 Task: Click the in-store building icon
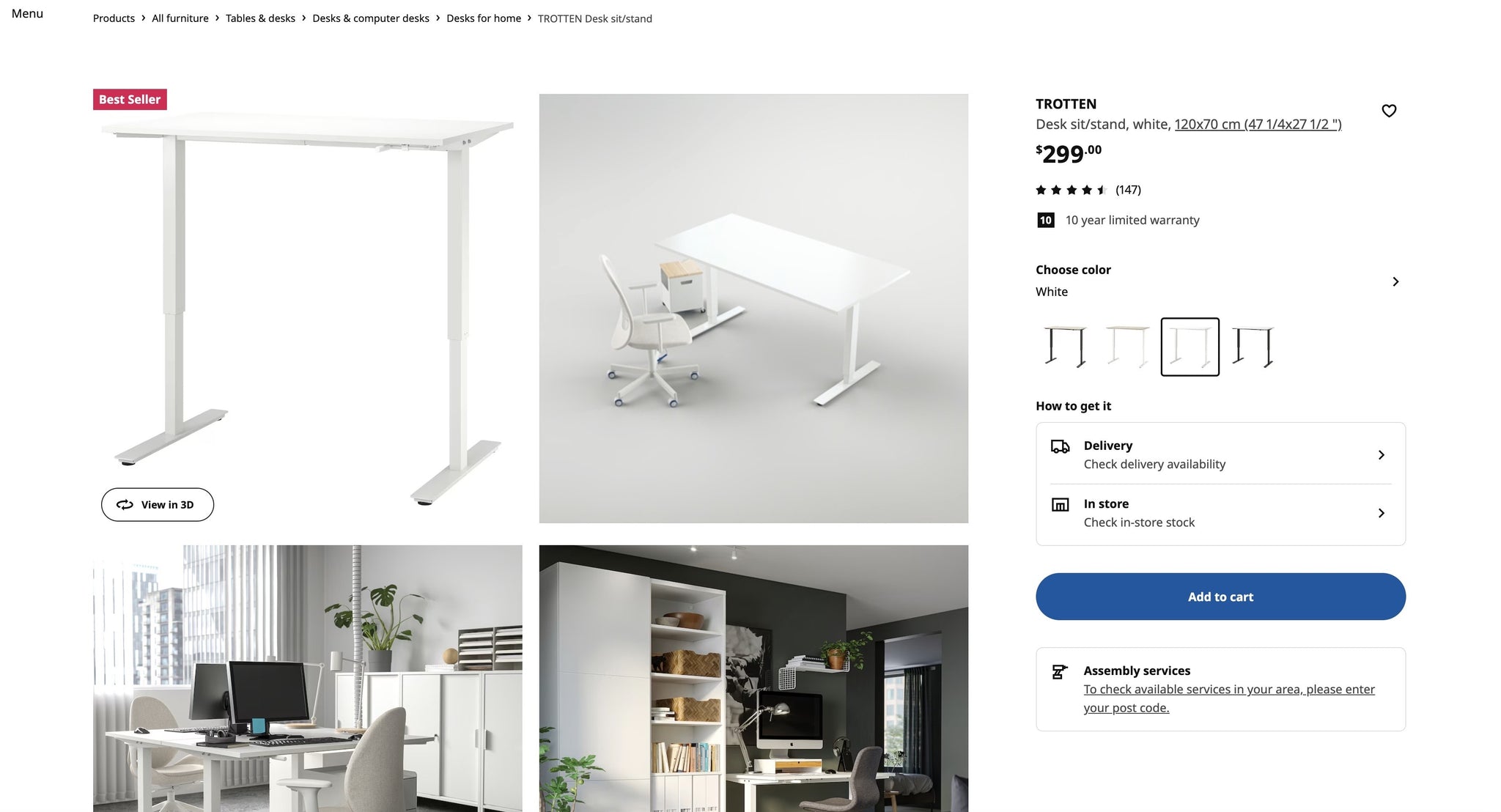[x=1060, y=504]
